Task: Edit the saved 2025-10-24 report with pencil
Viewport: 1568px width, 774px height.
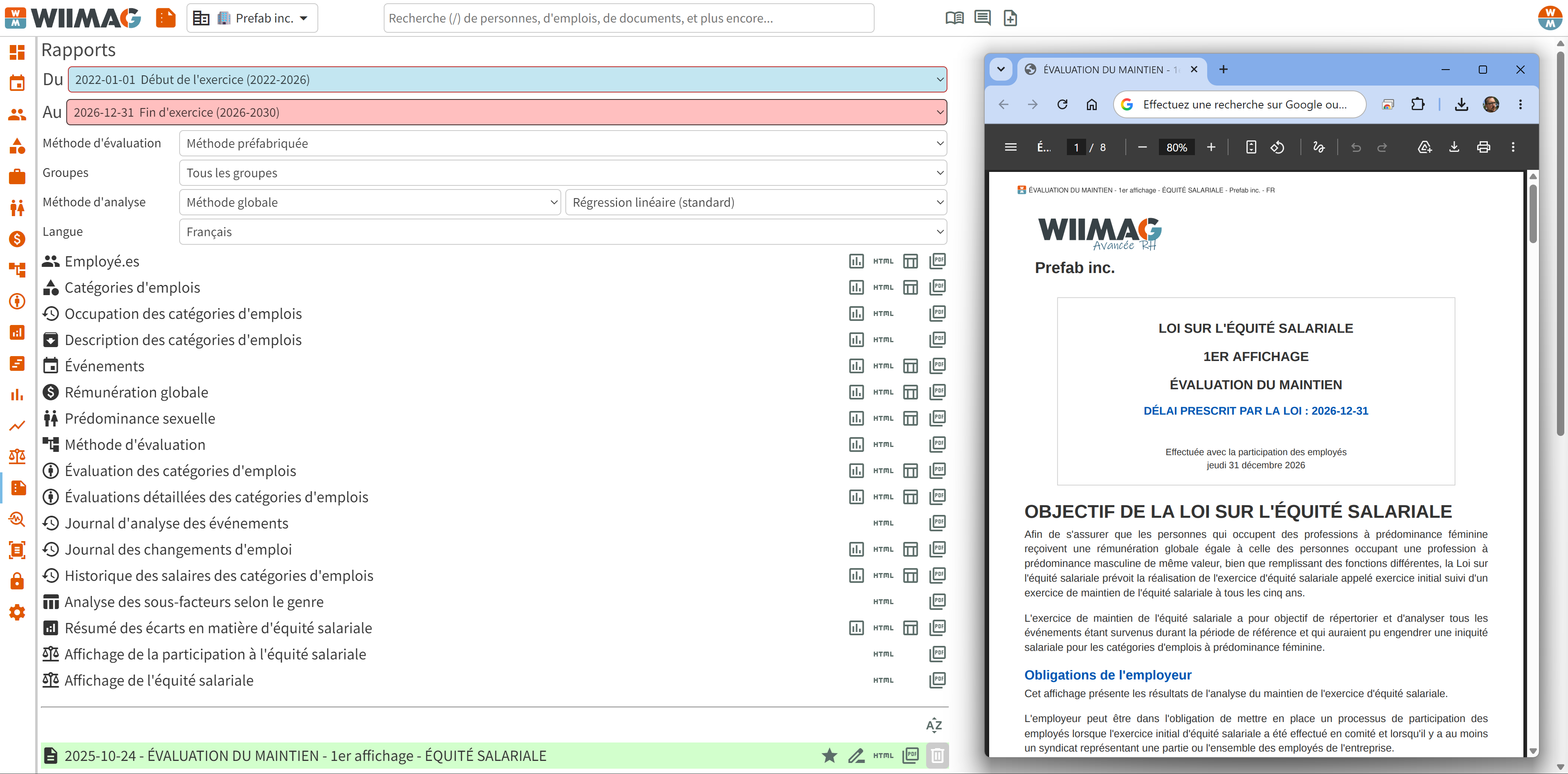Action: point(857,756)
